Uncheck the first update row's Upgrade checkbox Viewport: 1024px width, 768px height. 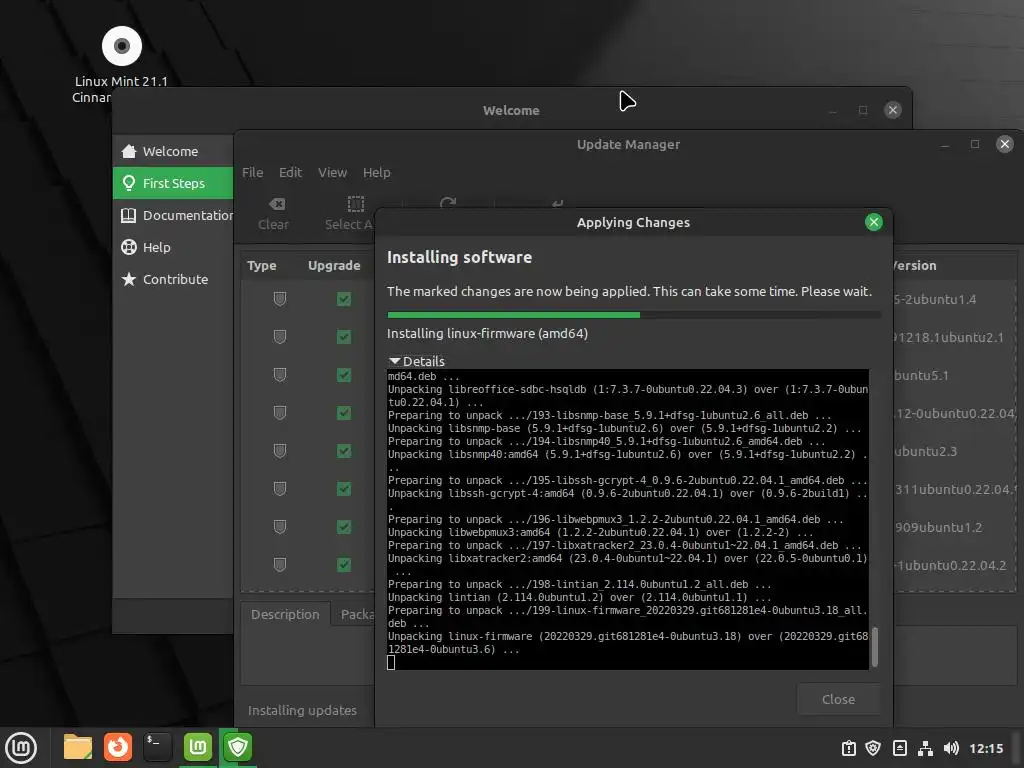(344, 299)
